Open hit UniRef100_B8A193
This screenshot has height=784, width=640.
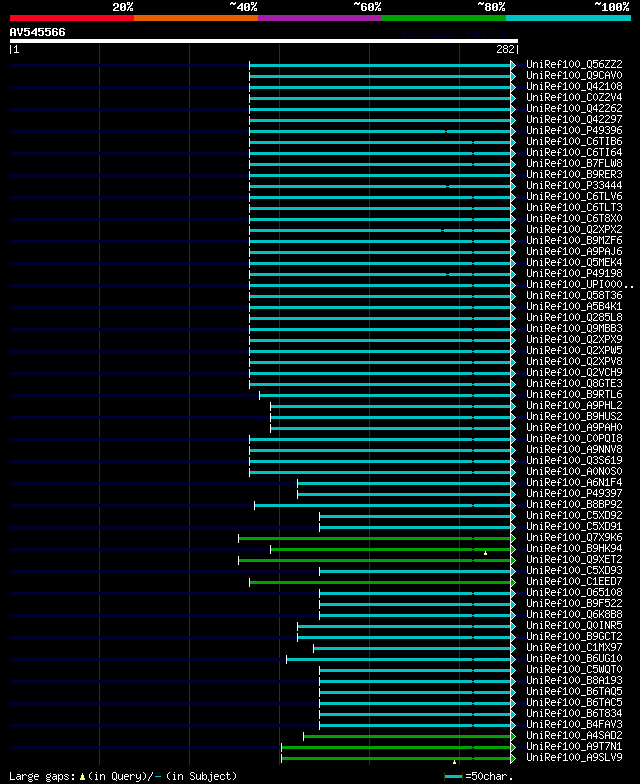tap(574, 680)
